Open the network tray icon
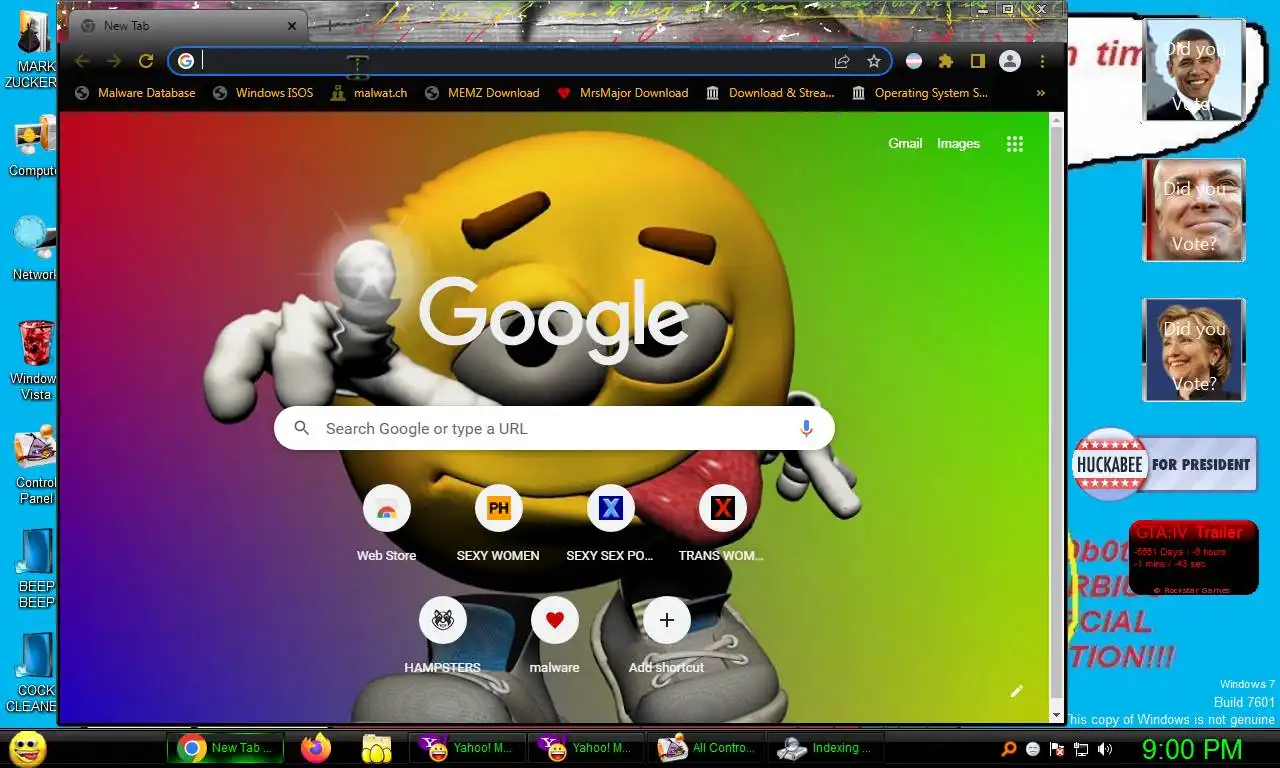 point(1081,749)
